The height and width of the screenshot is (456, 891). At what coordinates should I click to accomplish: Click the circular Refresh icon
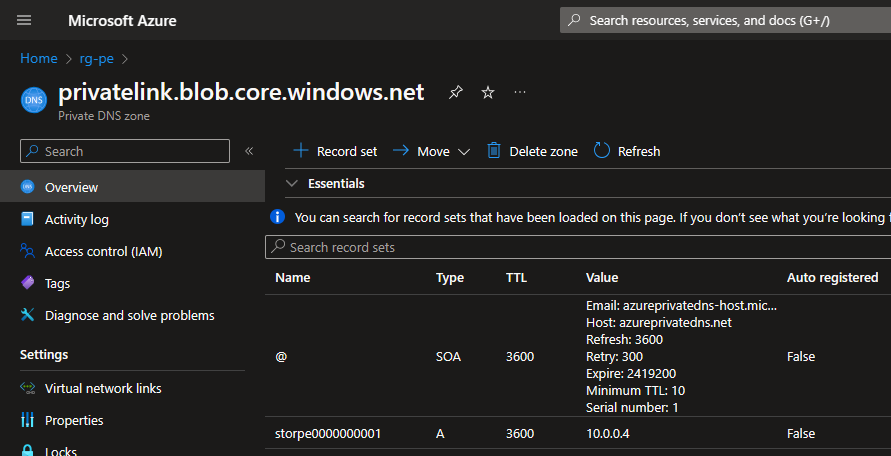click(601, 151)
